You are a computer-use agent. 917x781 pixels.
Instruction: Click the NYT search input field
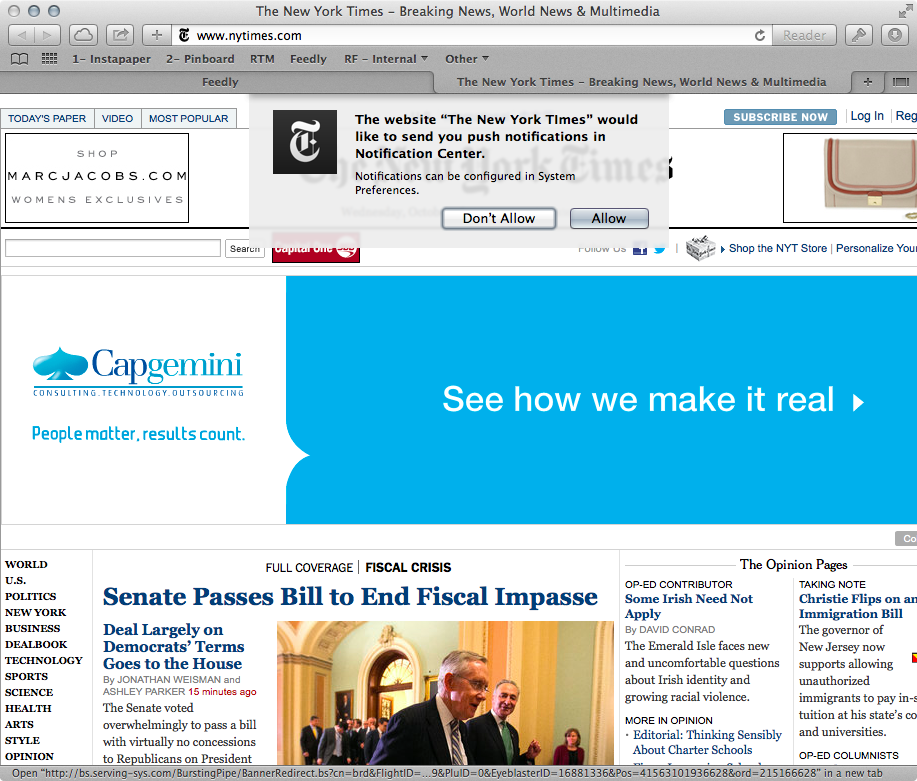pyautogui.click(x=112, y=248)
